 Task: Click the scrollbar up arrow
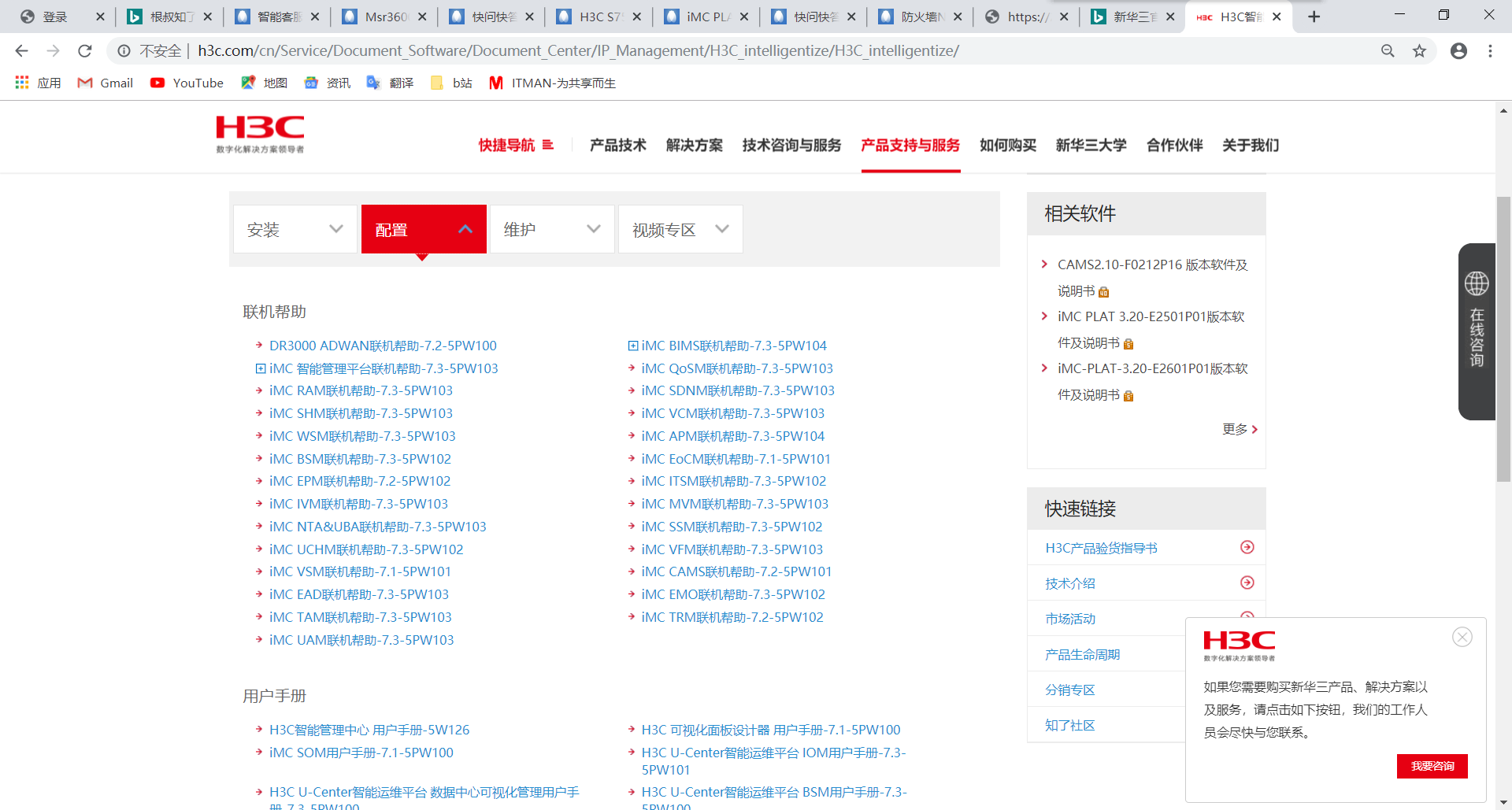pos(1504,110)
